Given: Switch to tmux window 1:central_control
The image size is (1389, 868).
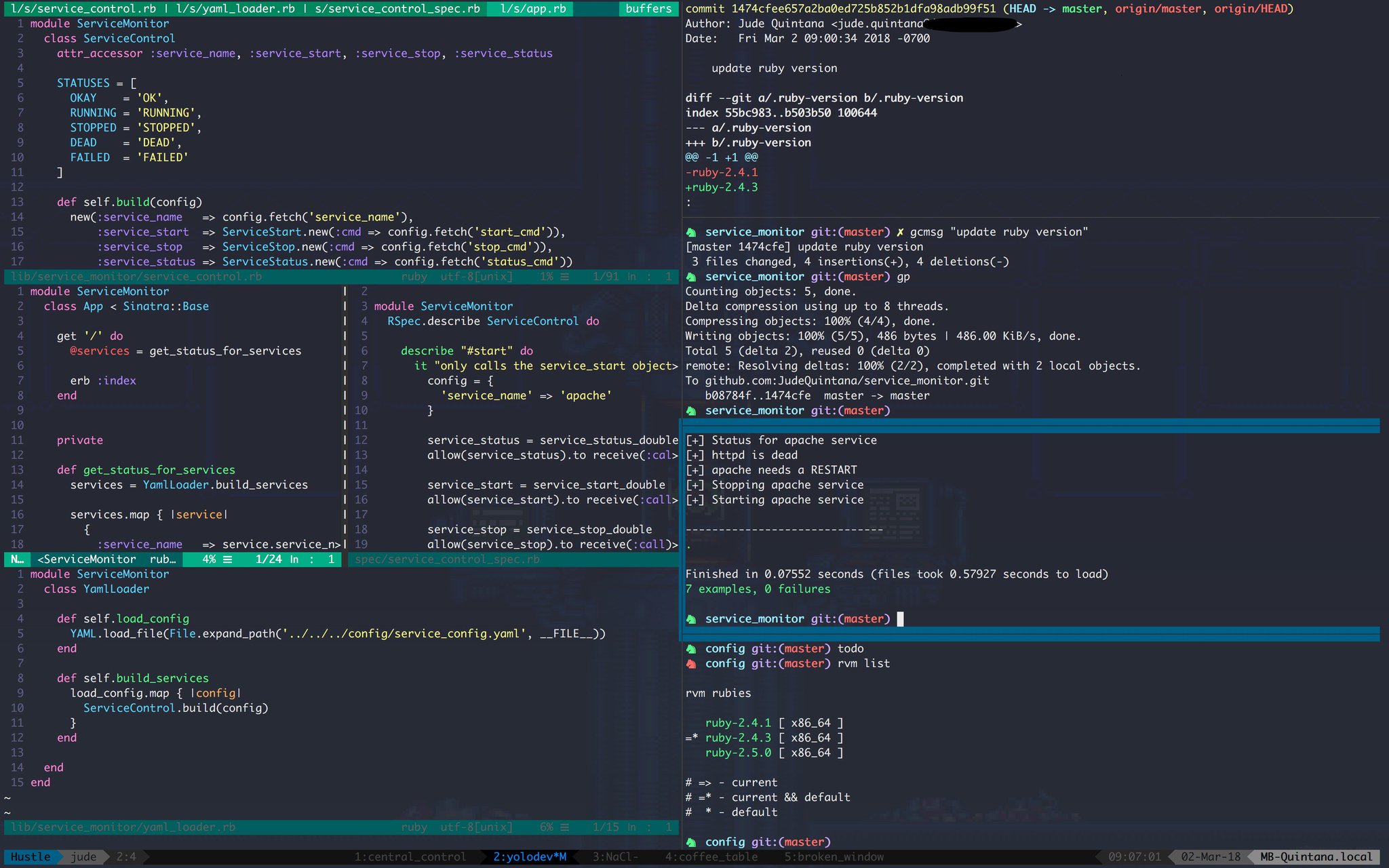Looking at the screenshot, I should (410, 857).
